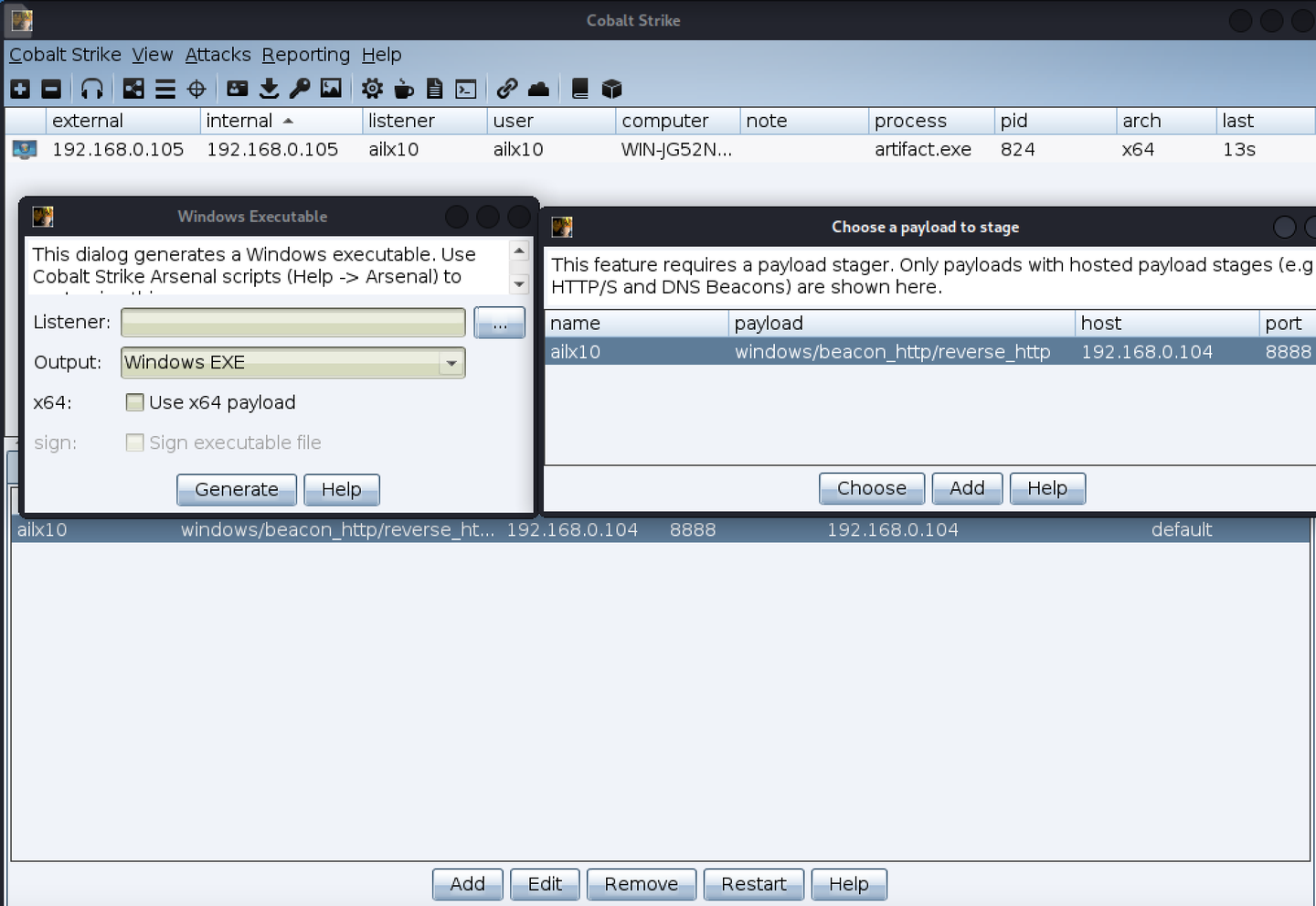
Task: Enable the Use x64 payload checkbox
Action: (134, 402)
